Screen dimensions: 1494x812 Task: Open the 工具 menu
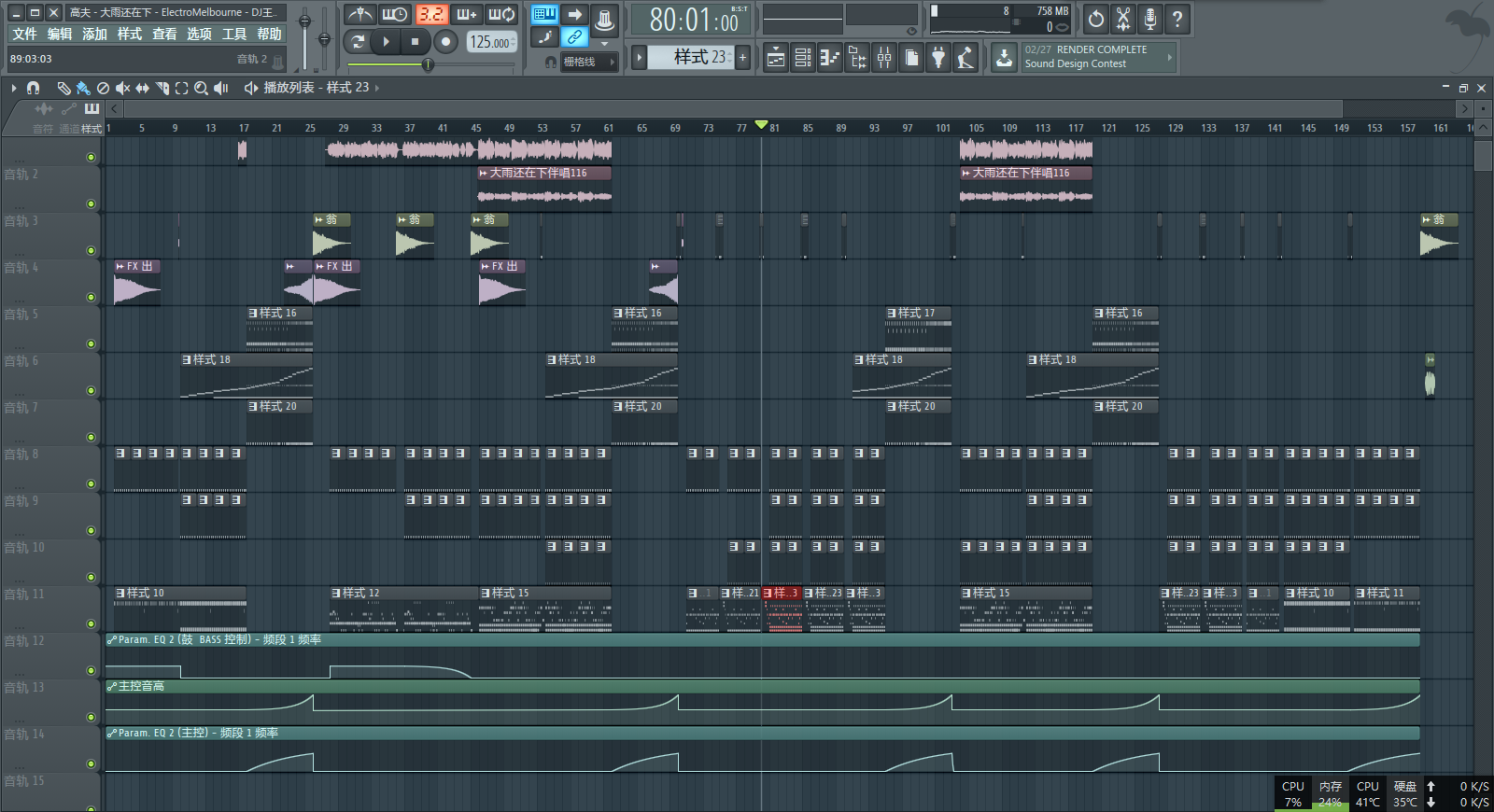click(233, 35)
